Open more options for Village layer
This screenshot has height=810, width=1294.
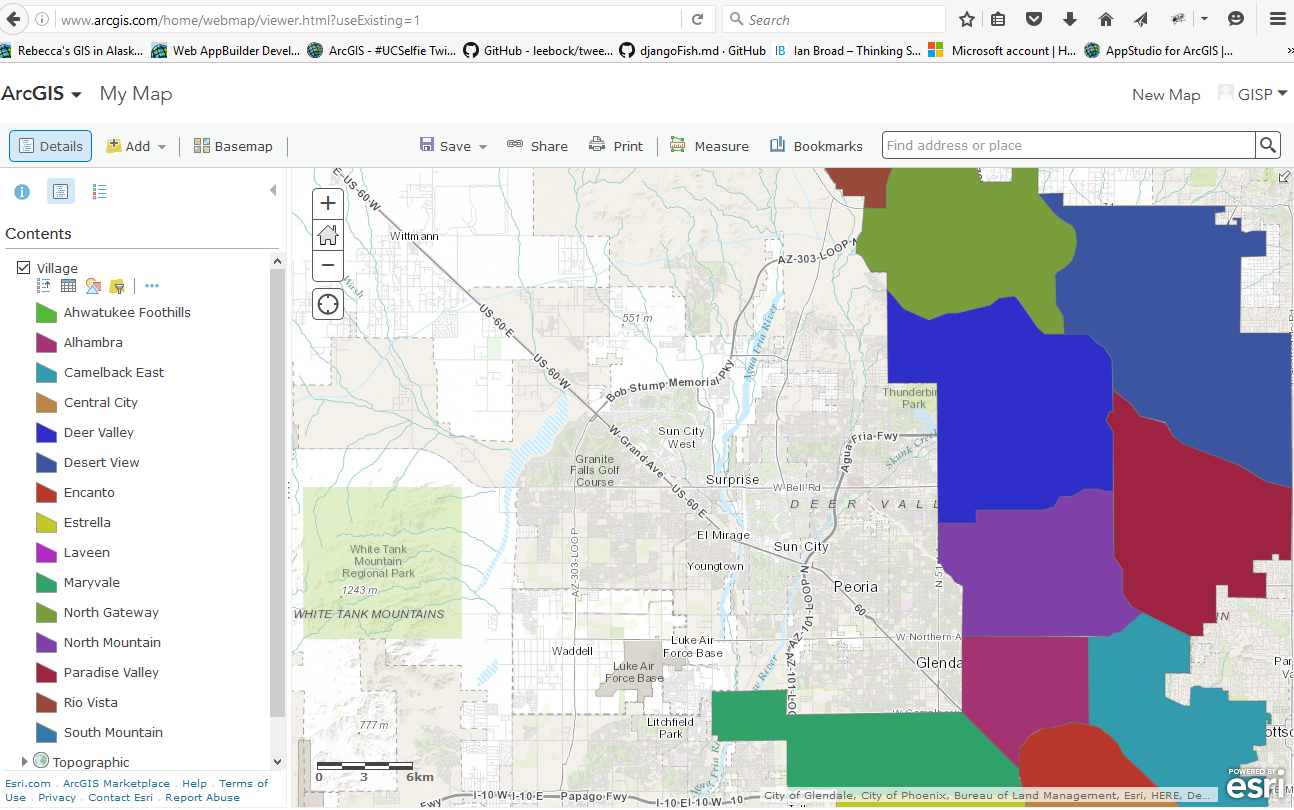(152, 286)
